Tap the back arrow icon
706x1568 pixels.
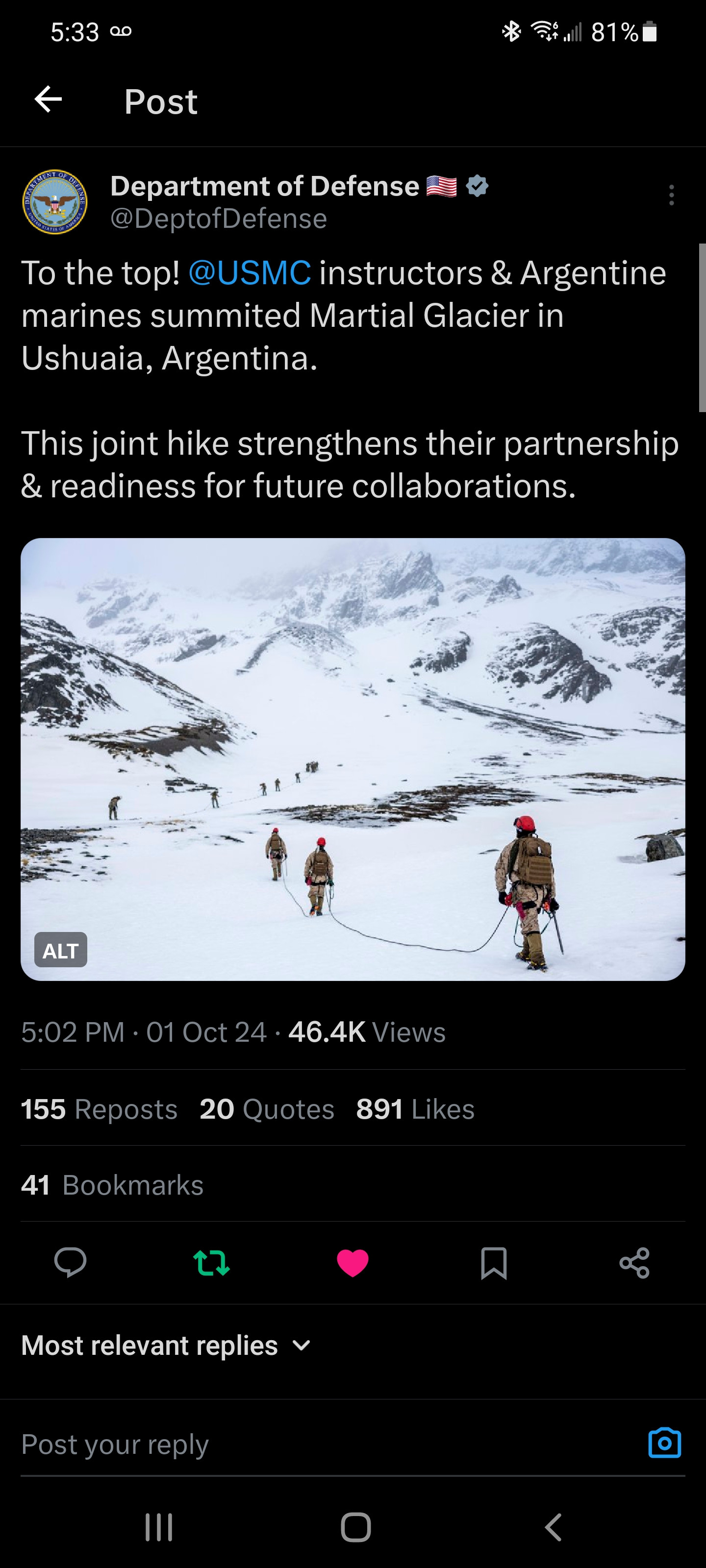(48, 100)
